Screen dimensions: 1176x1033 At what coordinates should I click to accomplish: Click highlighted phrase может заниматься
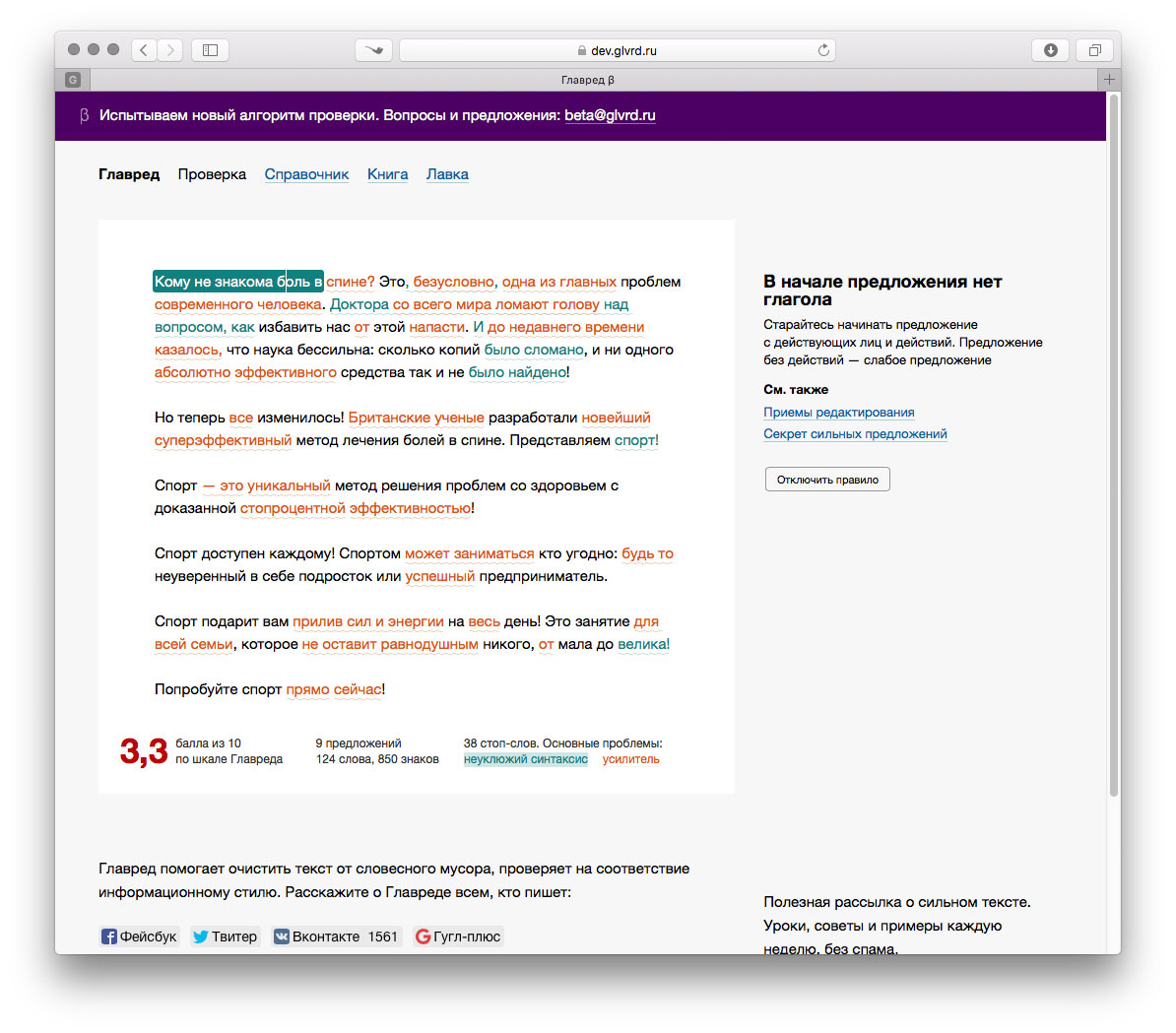(x=470, y=553)
